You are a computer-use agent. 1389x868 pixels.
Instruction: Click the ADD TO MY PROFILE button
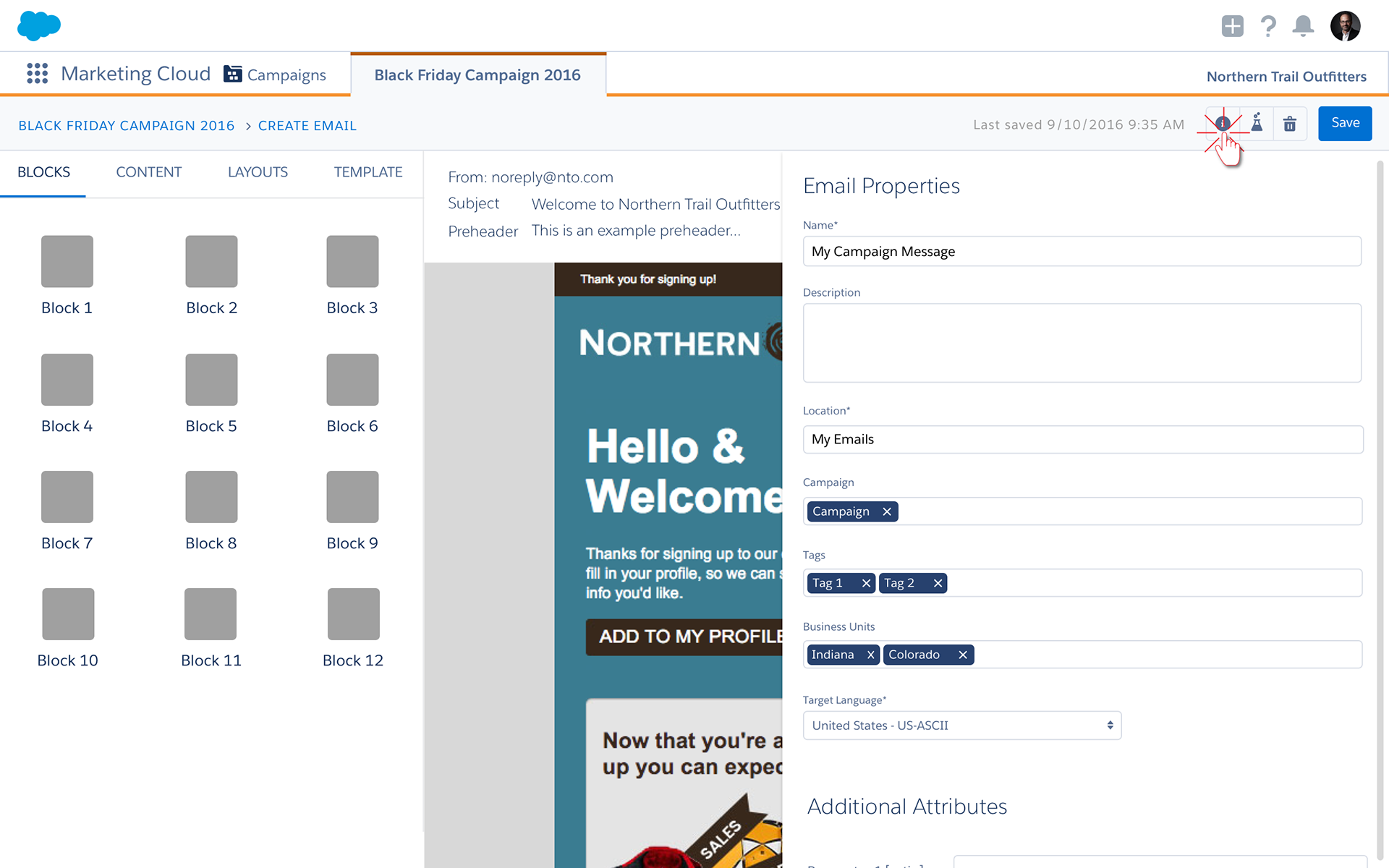point(684,637)
